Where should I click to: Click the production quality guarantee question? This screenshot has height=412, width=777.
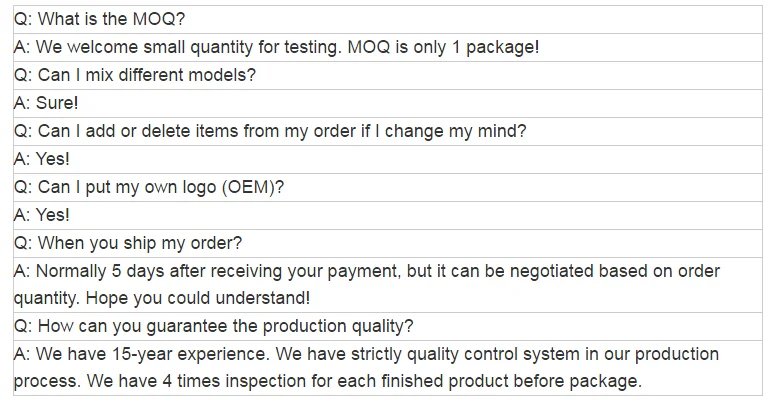[x=214, y=326]
